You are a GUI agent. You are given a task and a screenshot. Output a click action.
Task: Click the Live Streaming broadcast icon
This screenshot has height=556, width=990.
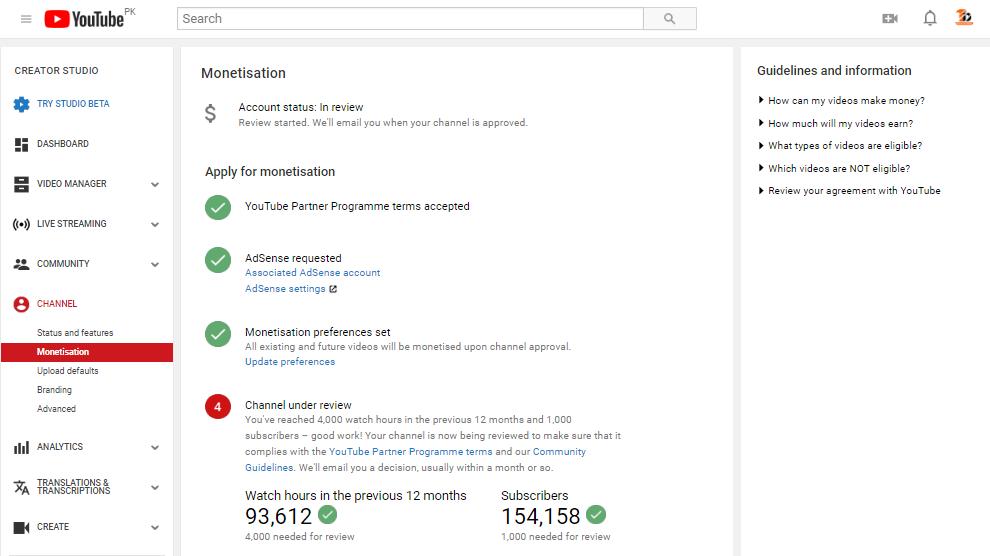21,224
